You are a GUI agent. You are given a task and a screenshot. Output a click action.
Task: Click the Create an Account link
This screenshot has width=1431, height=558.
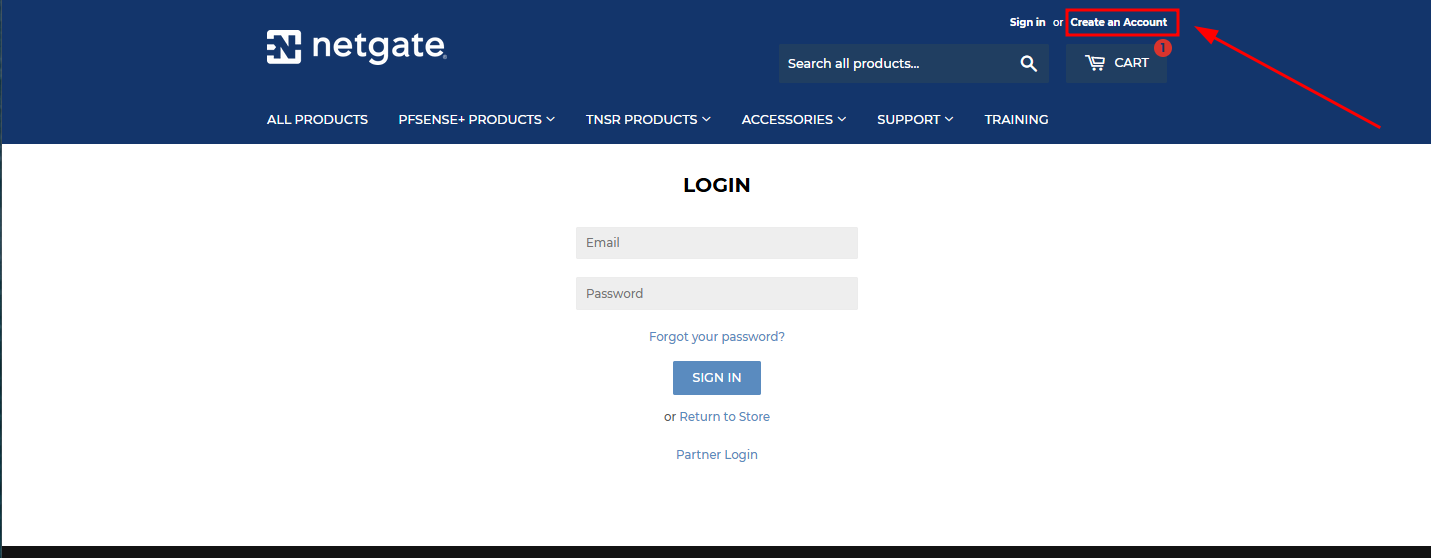[x=1118, y=22]
